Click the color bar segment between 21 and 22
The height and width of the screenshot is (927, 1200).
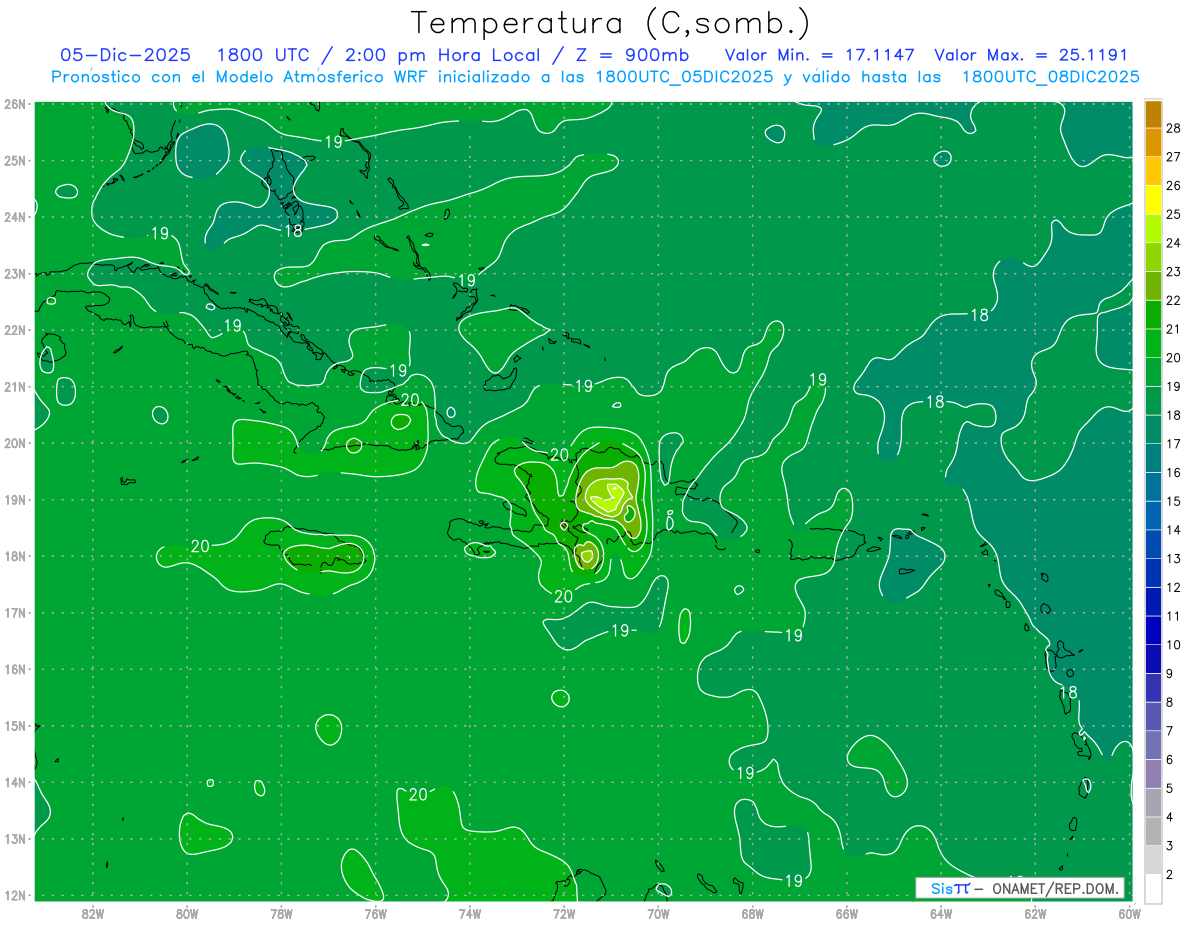(1153, 315)
